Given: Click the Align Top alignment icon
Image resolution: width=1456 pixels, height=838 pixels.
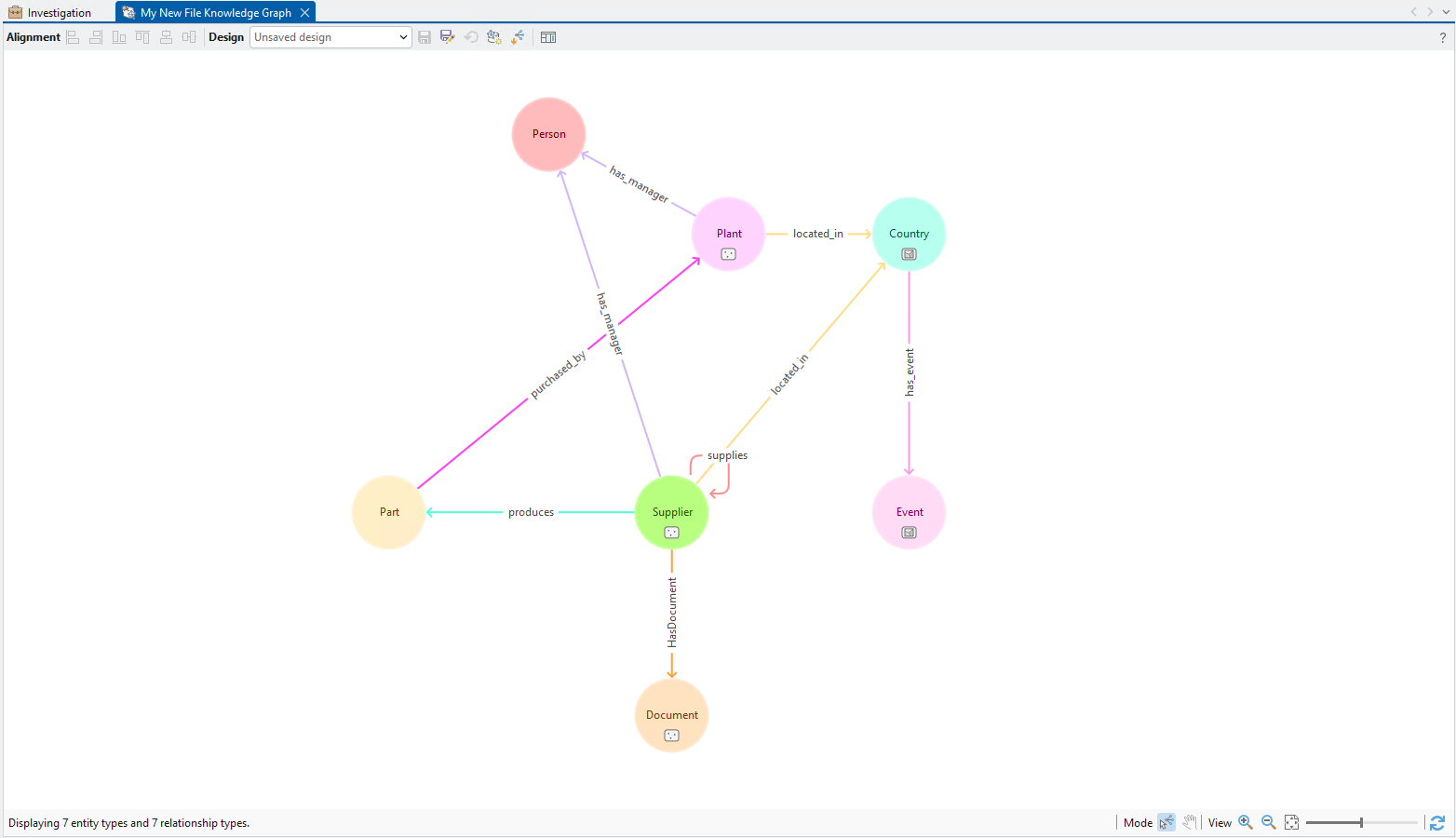Looking at the screenshot, I should click(x=142, y=37).
